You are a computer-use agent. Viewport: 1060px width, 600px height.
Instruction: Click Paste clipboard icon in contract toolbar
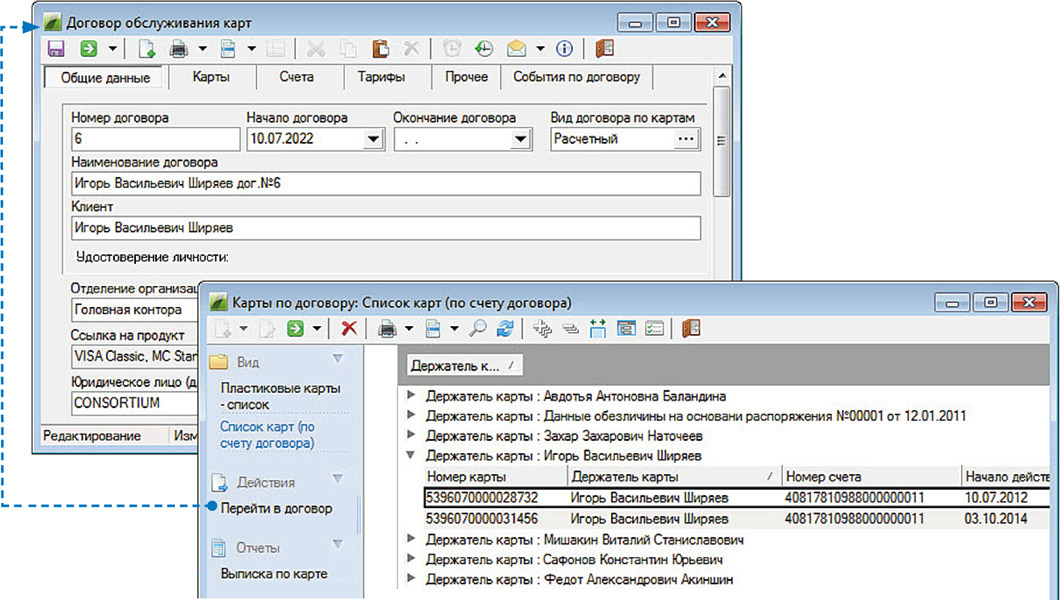pos(380,48)
